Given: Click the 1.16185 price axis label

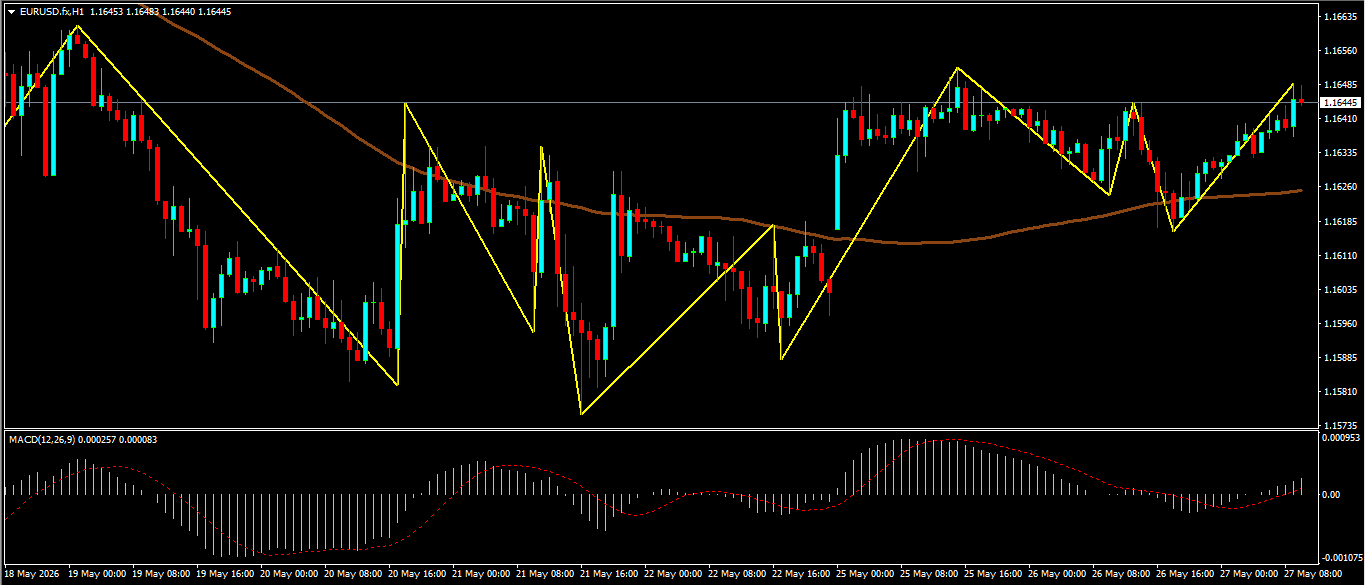Looking at the screenshot, I should click(x=1339, y=221).
